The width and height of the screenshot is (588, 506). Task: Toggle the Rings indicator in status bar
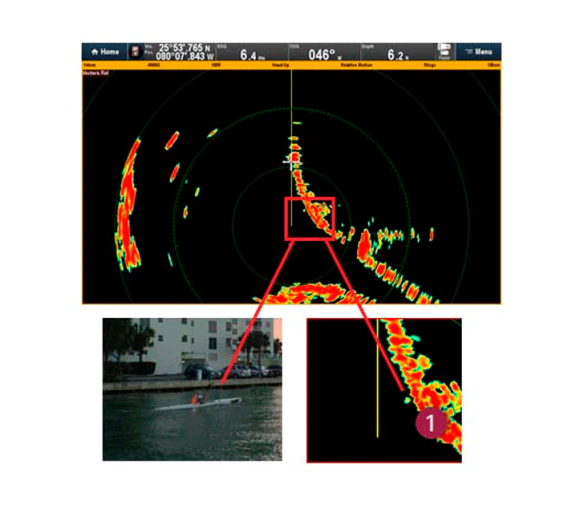[x=430, y=65]
